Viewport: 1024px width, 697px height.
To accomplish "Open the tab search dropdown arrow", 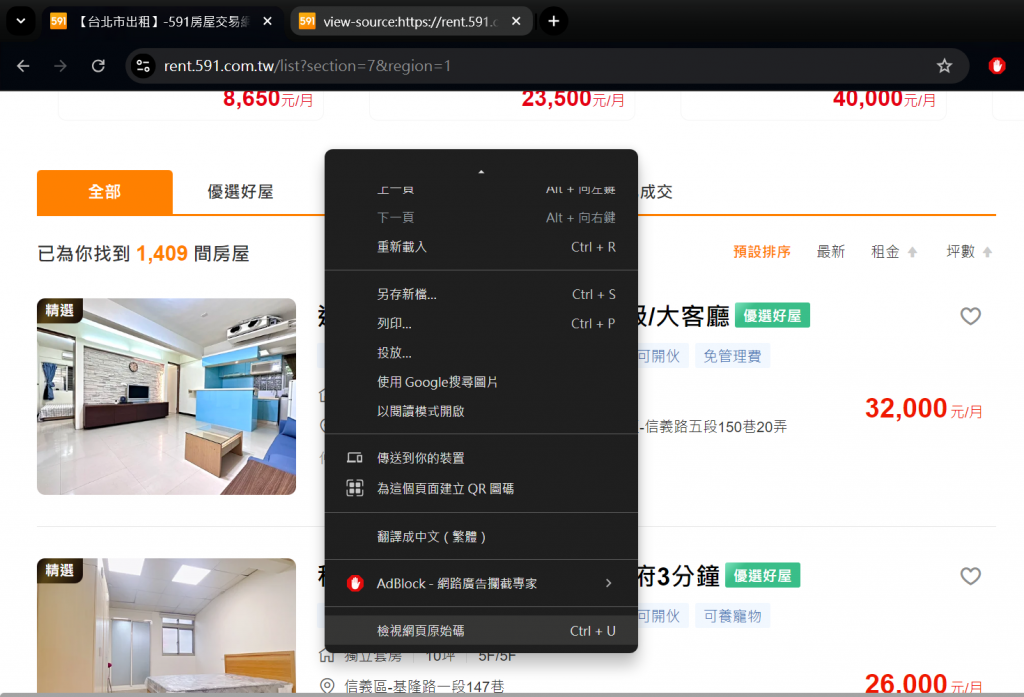I will [21, 21].
